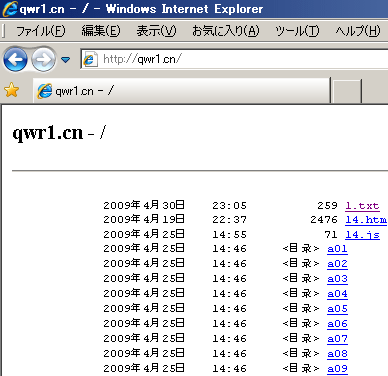Open the a01 directory link

[337, 249]
